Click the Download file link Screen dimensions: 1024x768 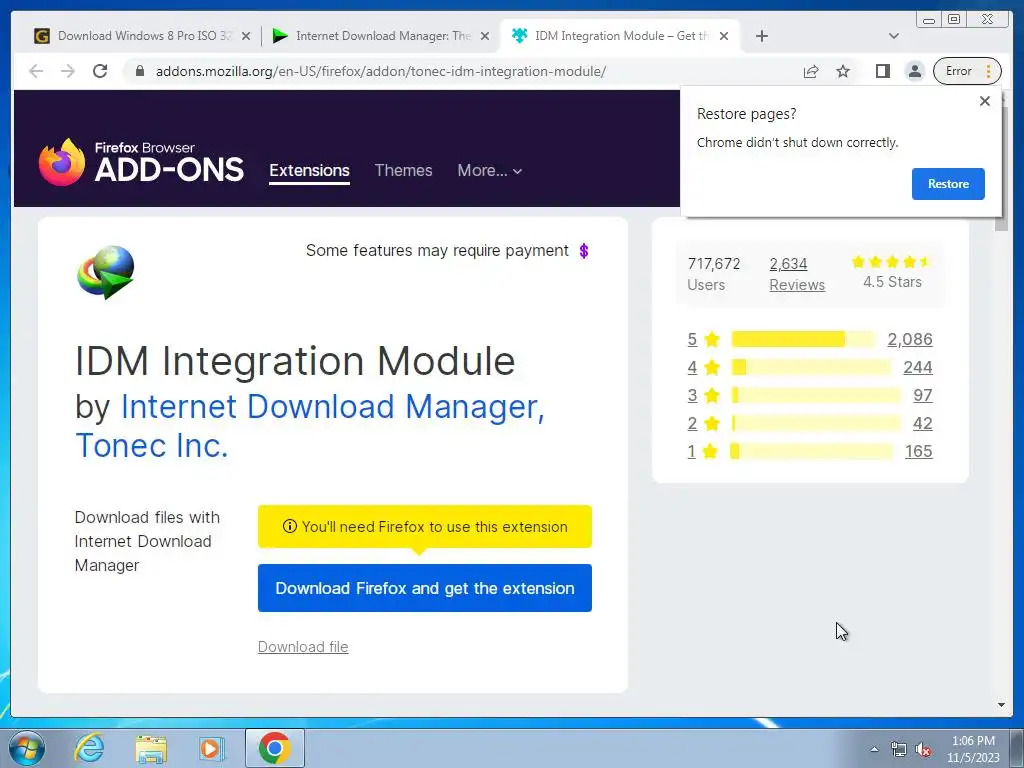[303, 647]
